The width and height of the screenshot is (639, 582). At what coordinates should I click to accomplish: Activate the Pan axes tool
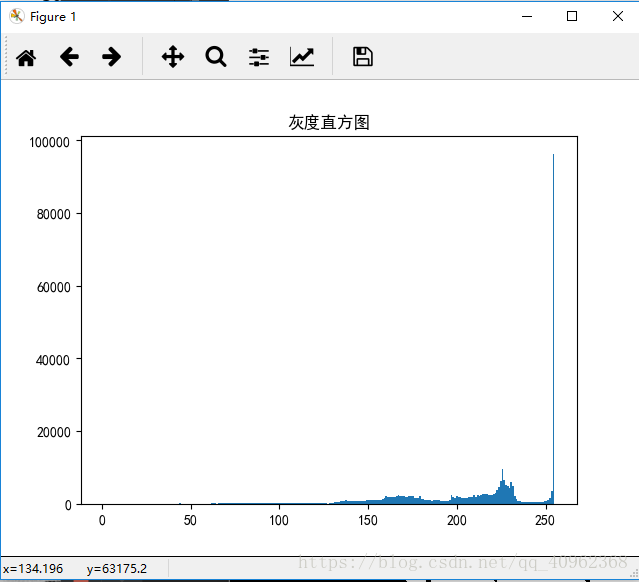173,57
